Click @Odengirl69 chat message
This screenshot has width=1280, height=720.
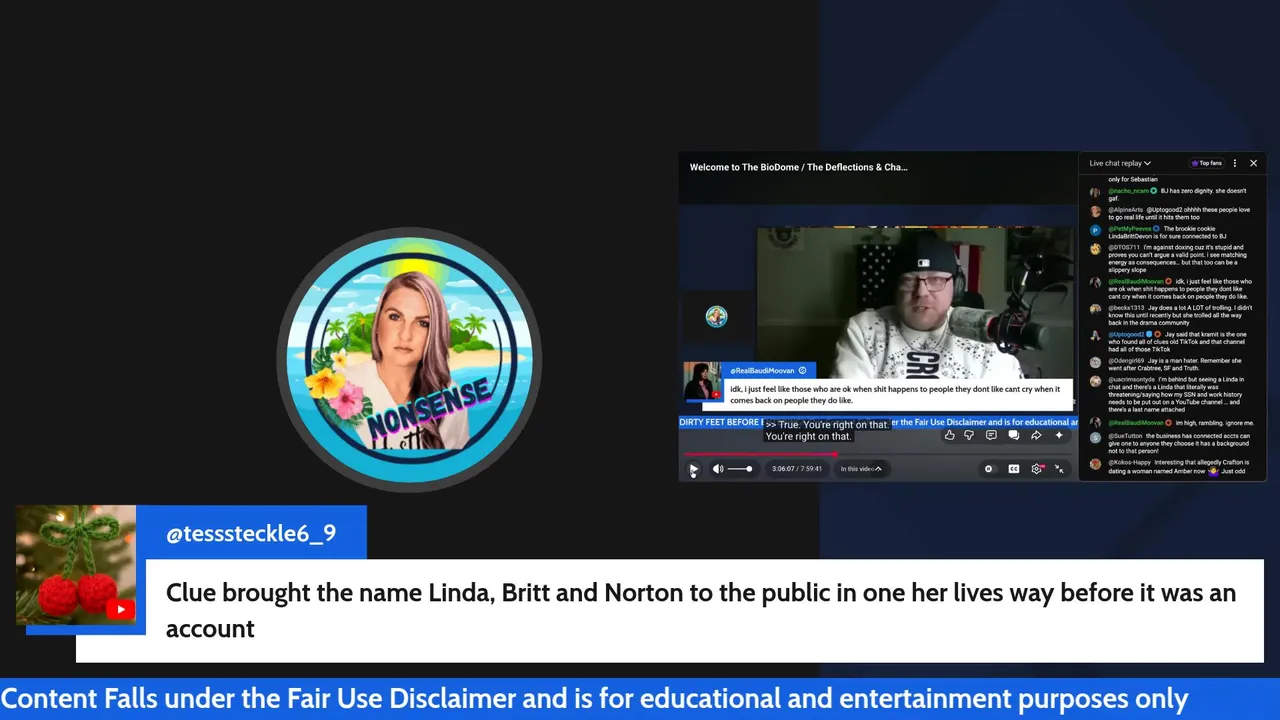pyautogui.click(x=1176, y=366)
